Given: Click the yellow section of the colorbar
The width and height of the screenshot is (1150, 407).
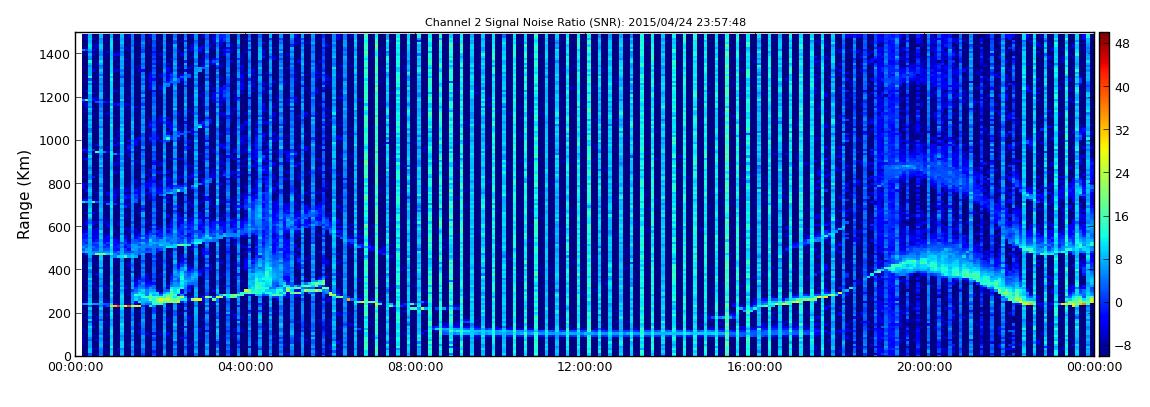Looking at the screenshot, I should (1105, 149).
